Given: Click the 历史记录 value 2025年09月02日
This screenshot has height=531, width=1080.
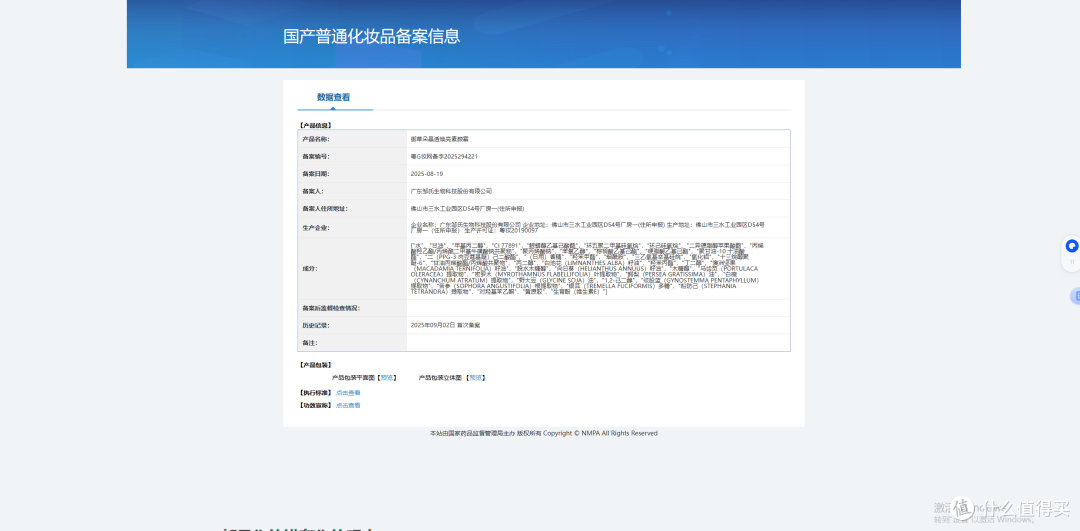Looking at the screenshot, I should point(445,324).
